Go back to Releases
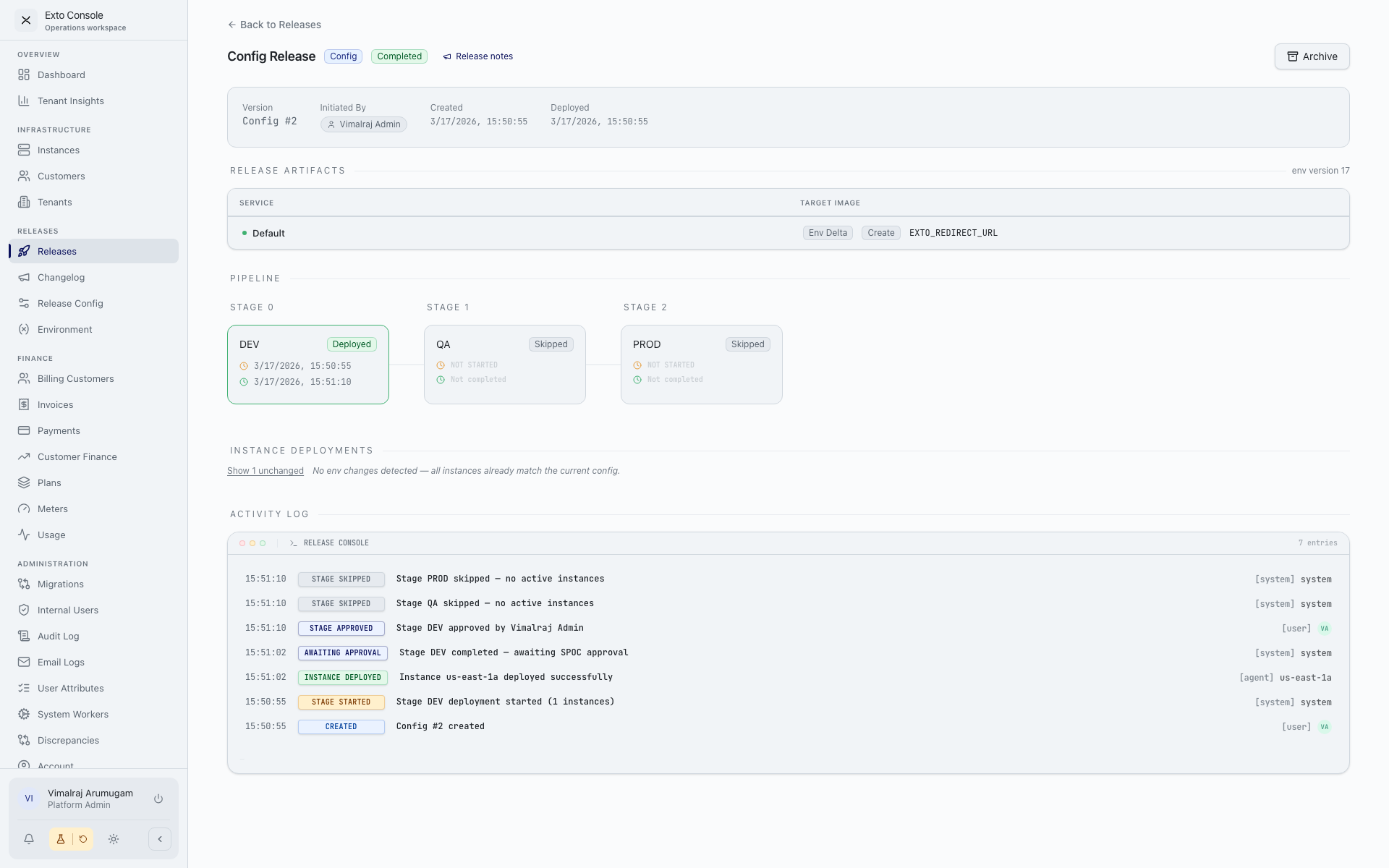This screenshot has height=868, width=1389. (274, 25)
